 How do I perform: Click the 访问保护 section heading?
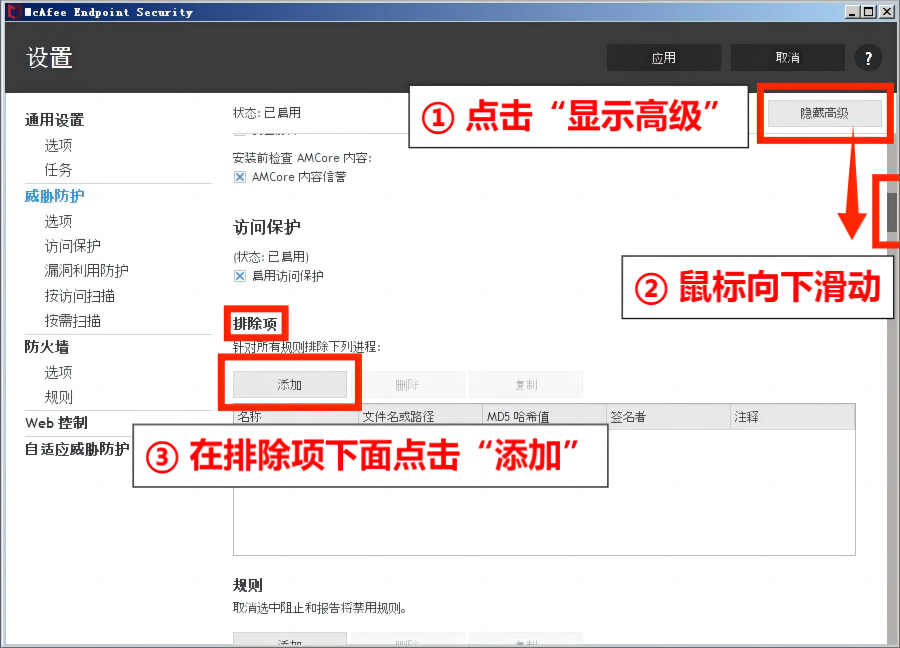tap(266, 227)
